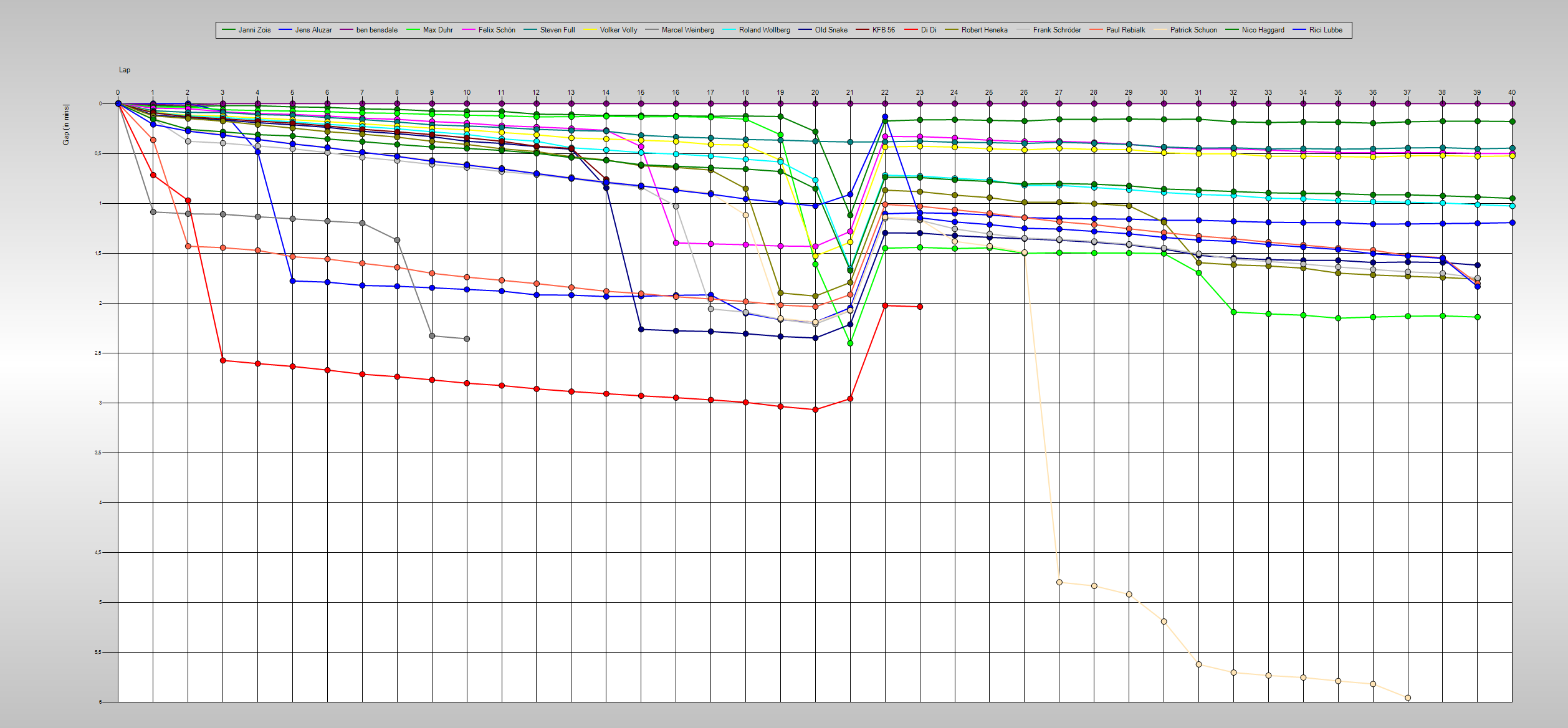The width and height of the screenshot is (1568, 728).
Task: Click the Roland Wollberg legend label
Action: pyautogui.click(x=764, y=30)
